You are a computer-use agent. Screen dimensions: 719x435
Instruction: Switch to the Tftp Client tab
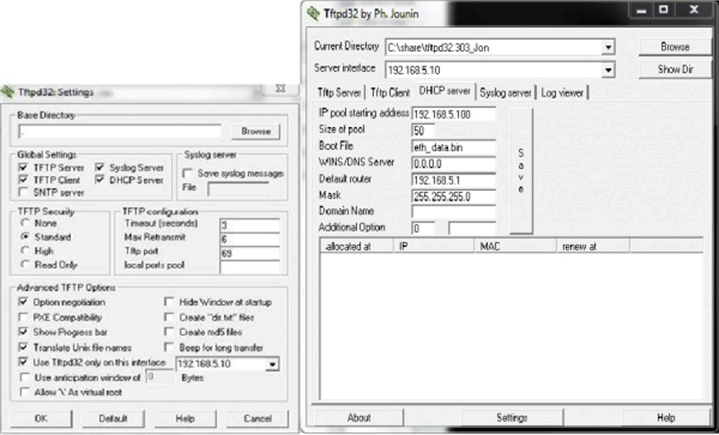(390, 93)
